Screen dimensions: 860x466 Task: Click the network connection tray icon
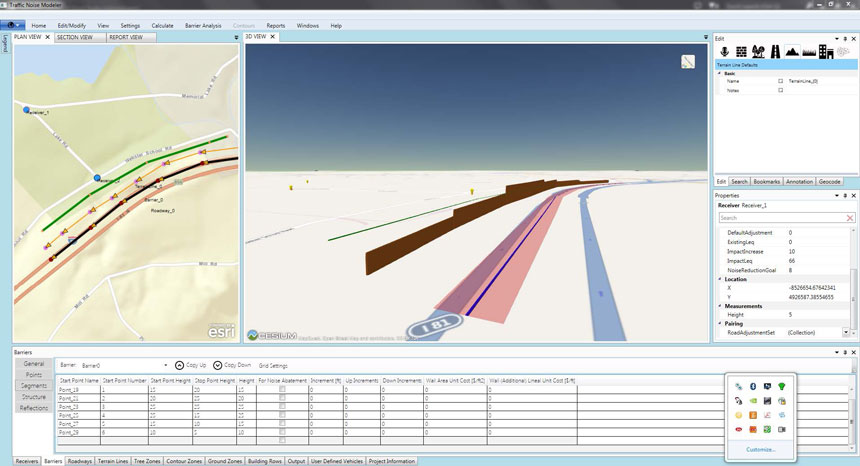point(739,387)
